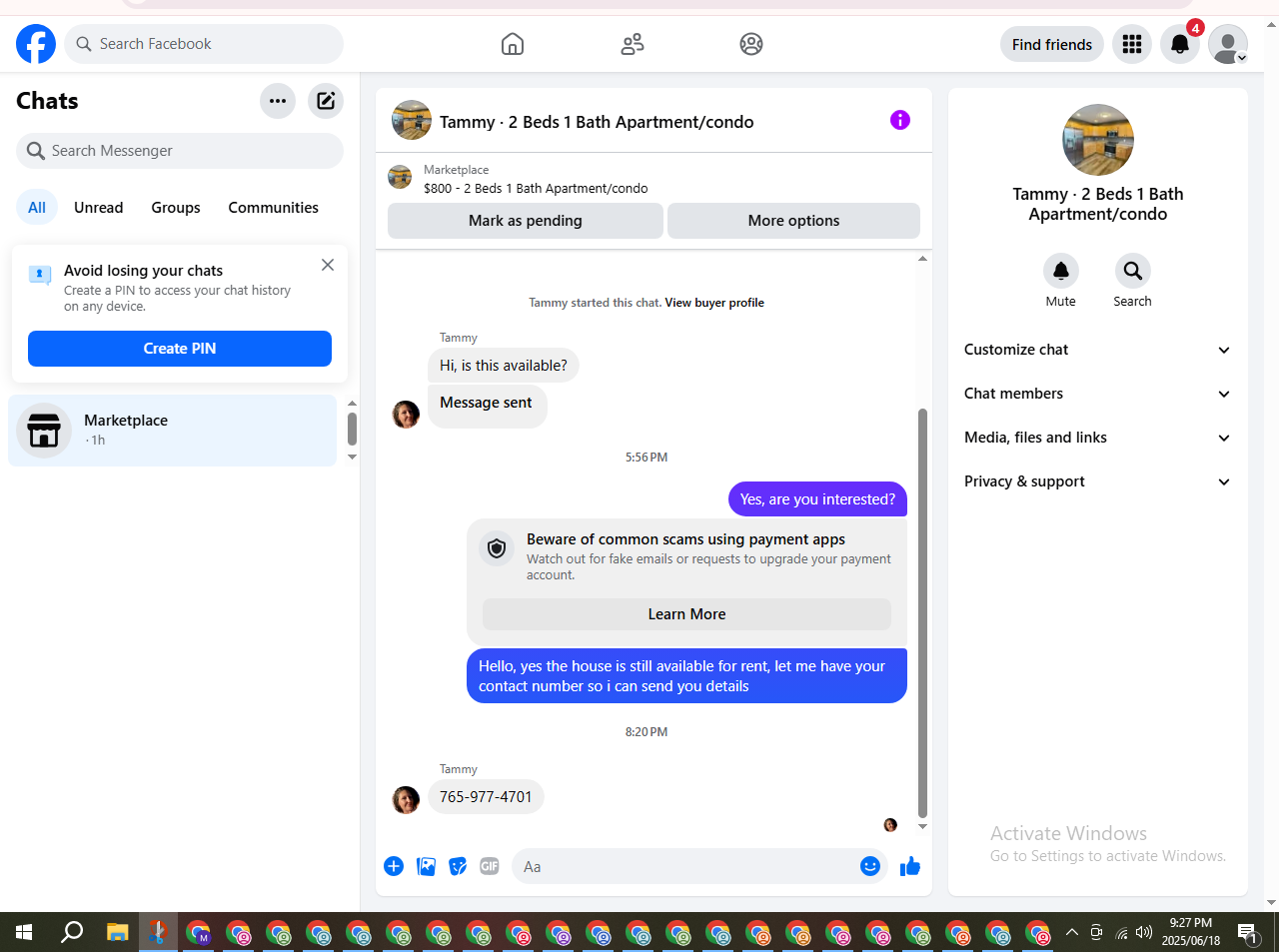Image resolution: width=1279 pixels, height=952 pixels.
Task: Go to the Facebook Home feed icon
Action: (x=513, y=44)
